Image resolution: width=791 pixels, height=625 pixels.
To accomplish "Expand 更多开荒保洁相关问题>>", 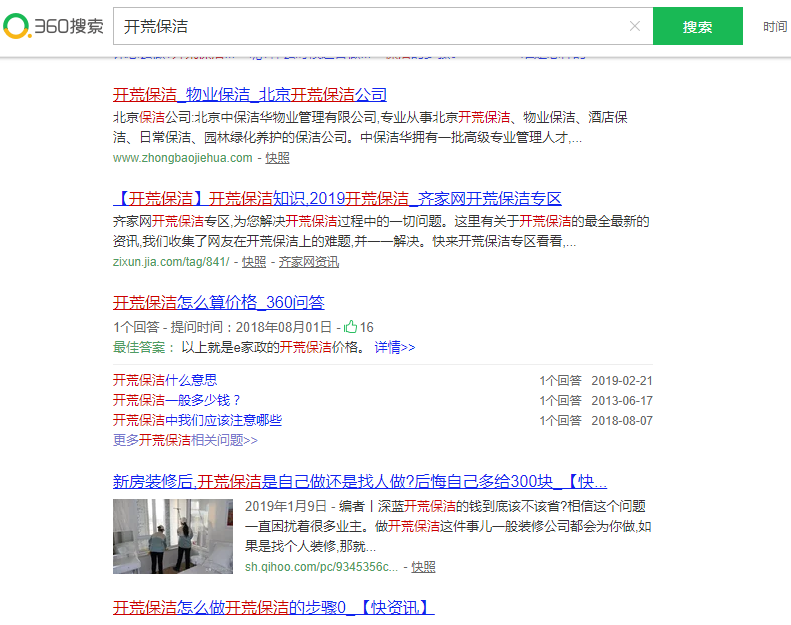I will pyautogui.click(x=185, y=440).
